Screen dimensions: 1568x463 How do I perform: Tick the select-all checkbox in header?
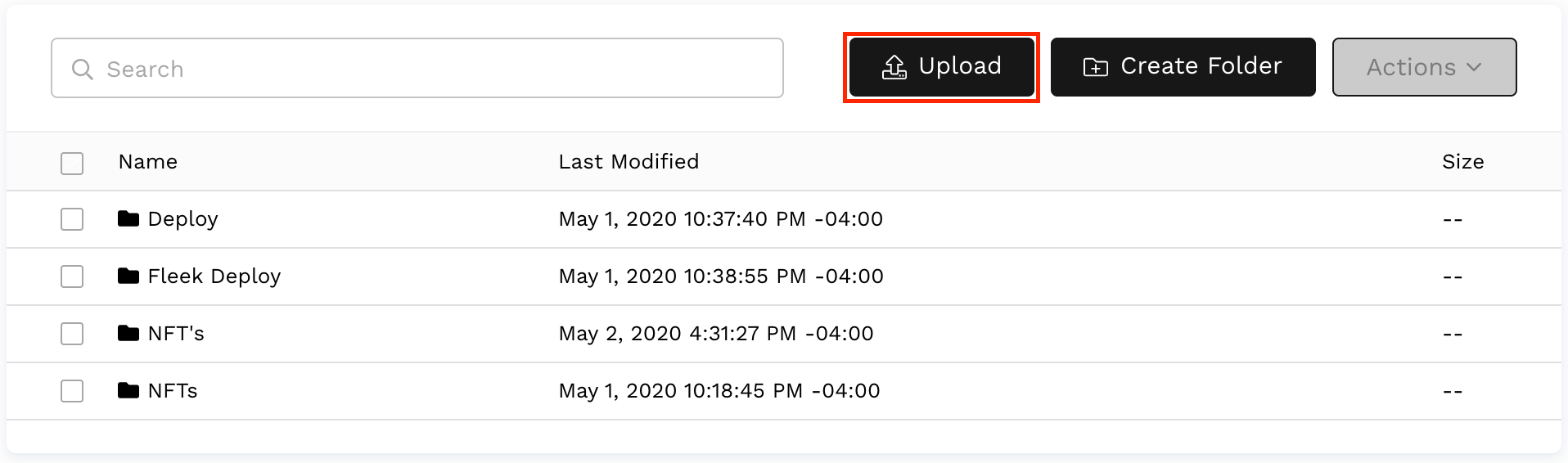(72, 163)
